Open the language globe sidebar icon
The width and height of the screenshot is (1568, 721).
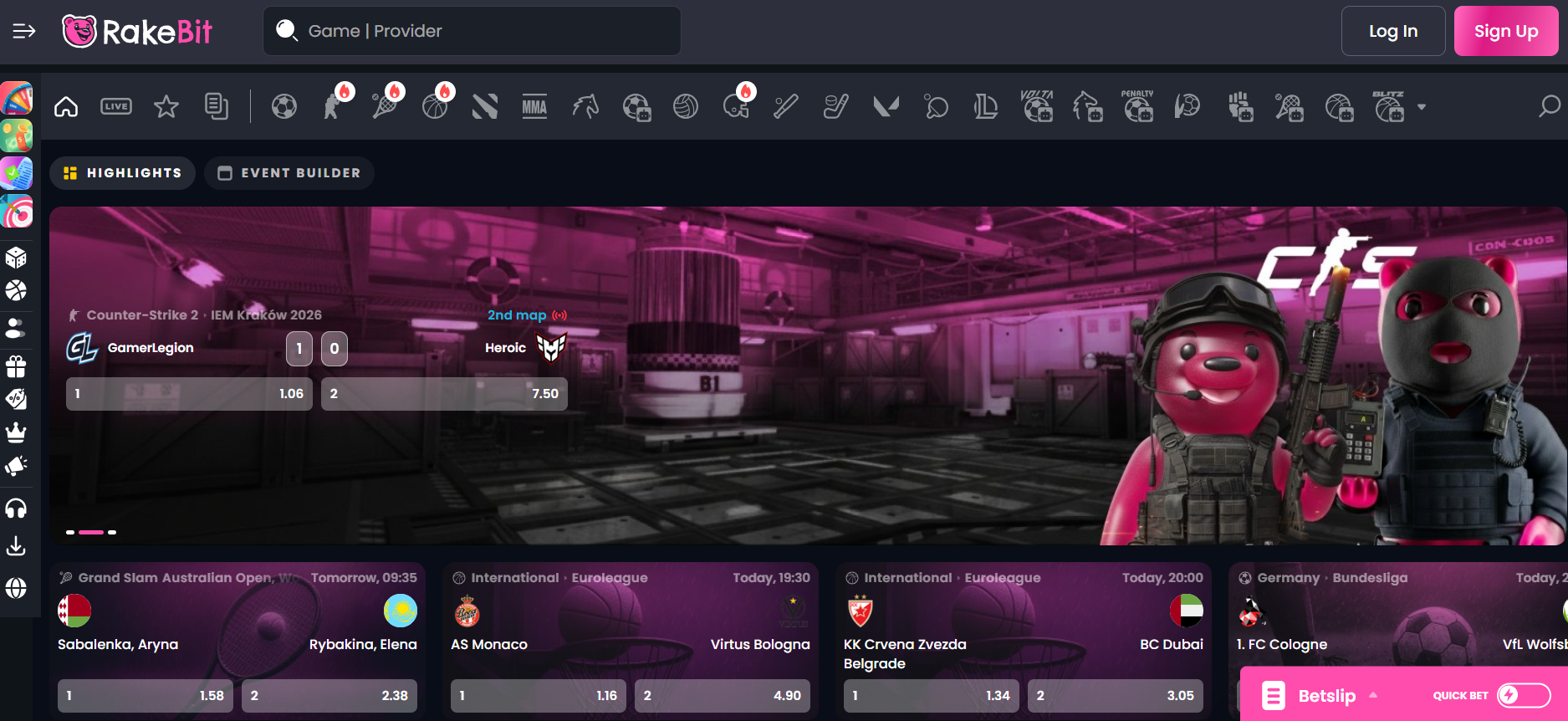(x=16, y=588)
